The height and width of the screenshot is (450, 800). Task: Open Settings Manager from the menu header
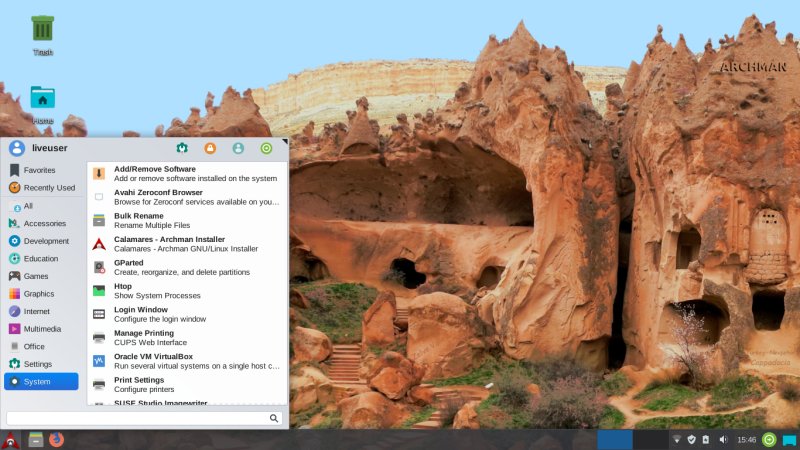point(182,148)
